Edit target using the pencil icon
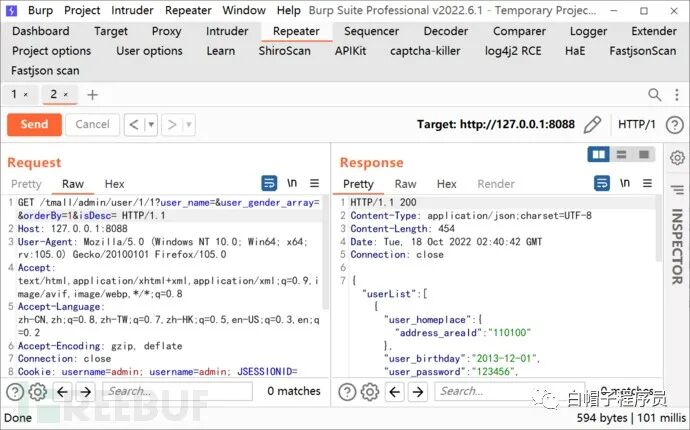Screen dimensions: 690x430 tap(592, 125)
